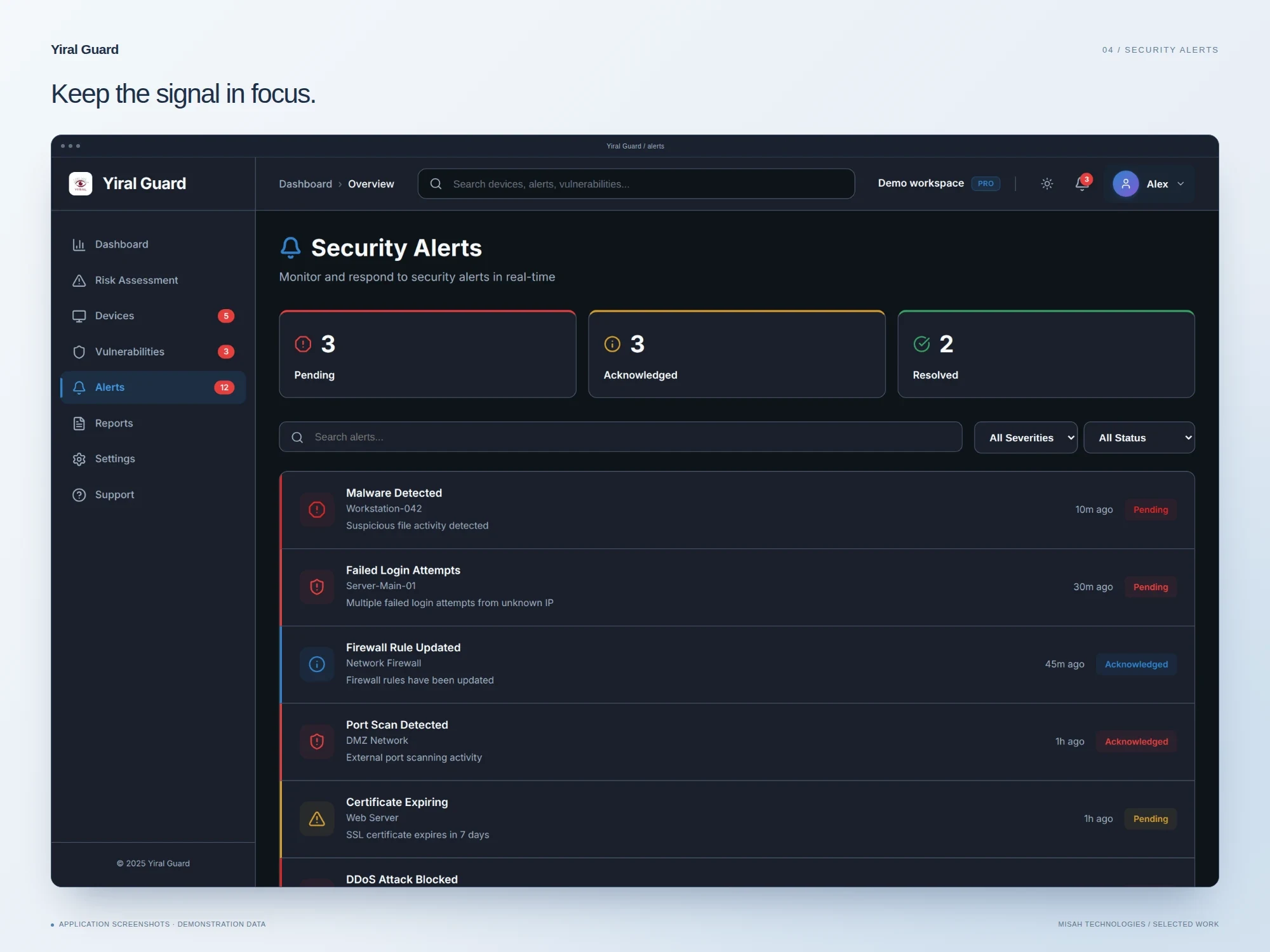
Task: Click the Settings gear icon in sidebar
Action: pos(79,459)
